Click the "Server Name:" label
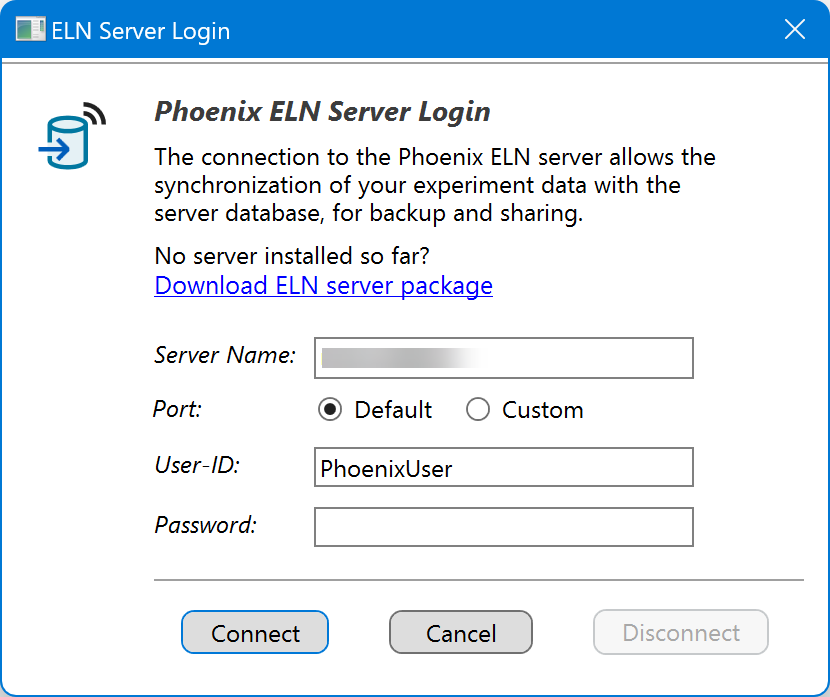830x697 pixels. click(225, 355)
